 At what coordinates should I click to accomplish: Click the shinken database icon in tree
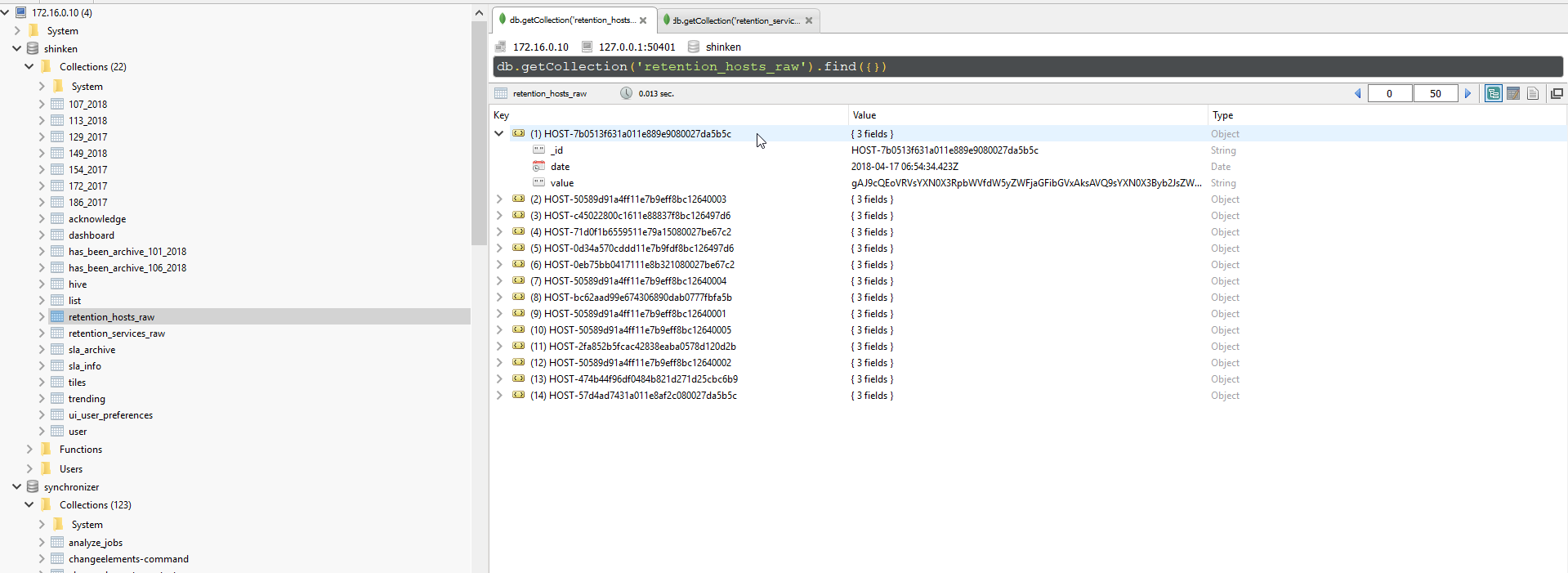[x=33, y=49]
